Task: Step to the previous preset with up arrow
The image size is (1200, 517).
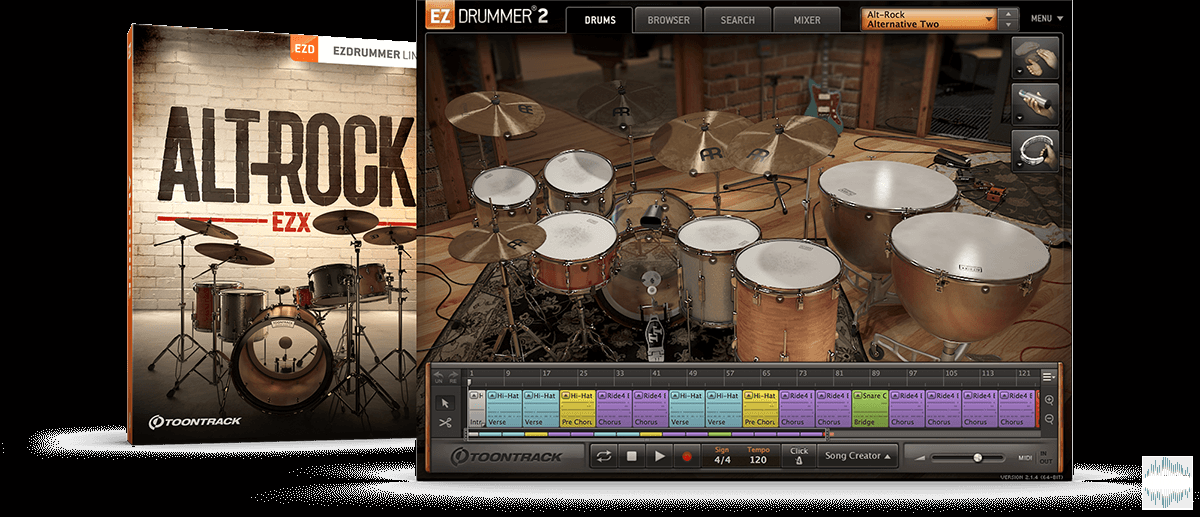Action: 1010,13
